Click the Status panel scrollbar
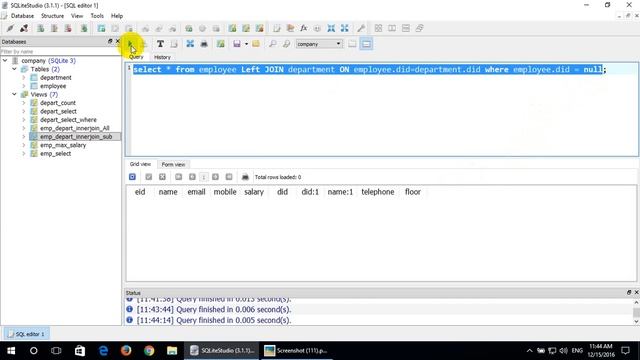 [636, 312]
